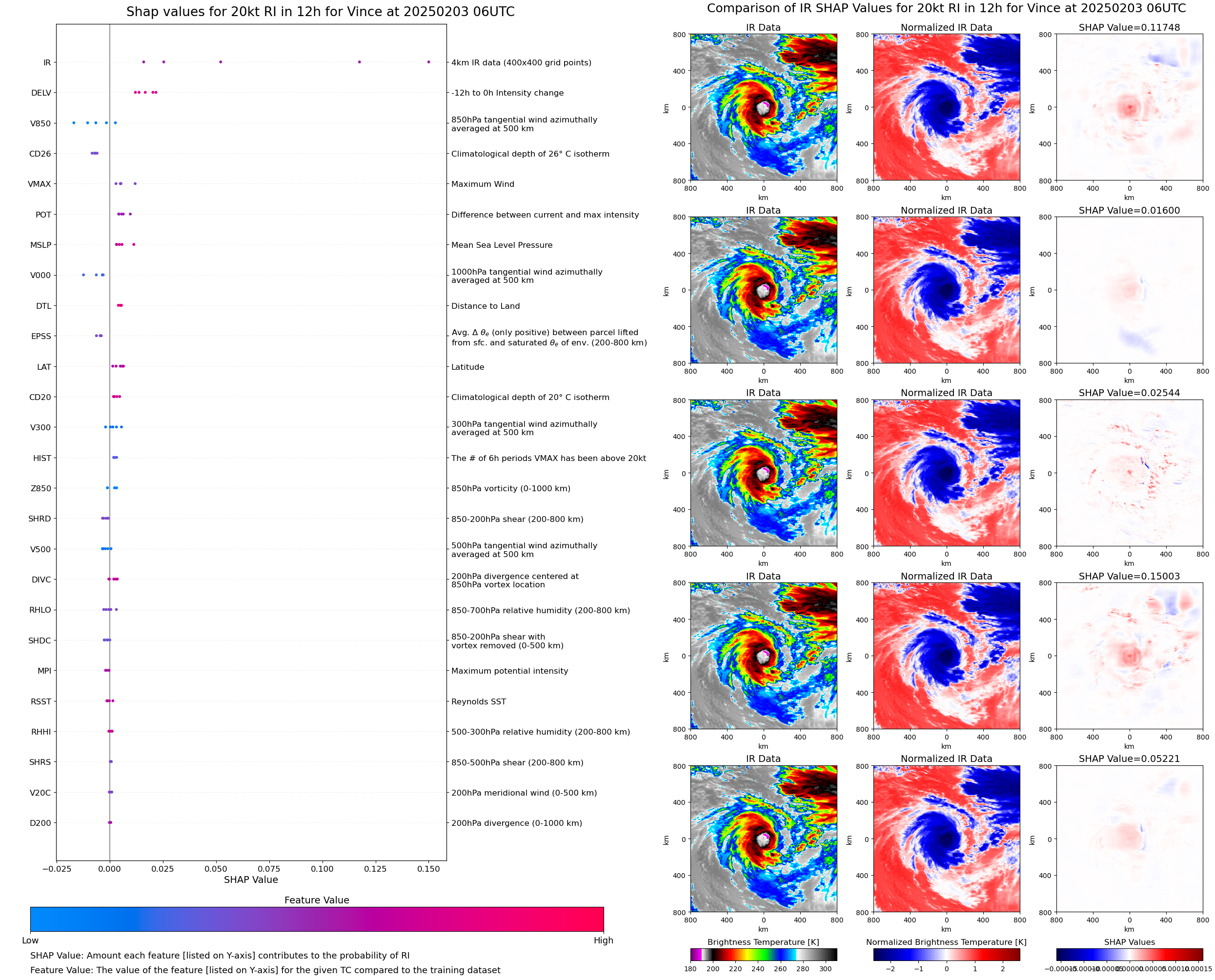This screenshot has height=980, width=1215.
Task: Click the 'Comparison of IR SHAP Values' title
Action: [946, 8]
